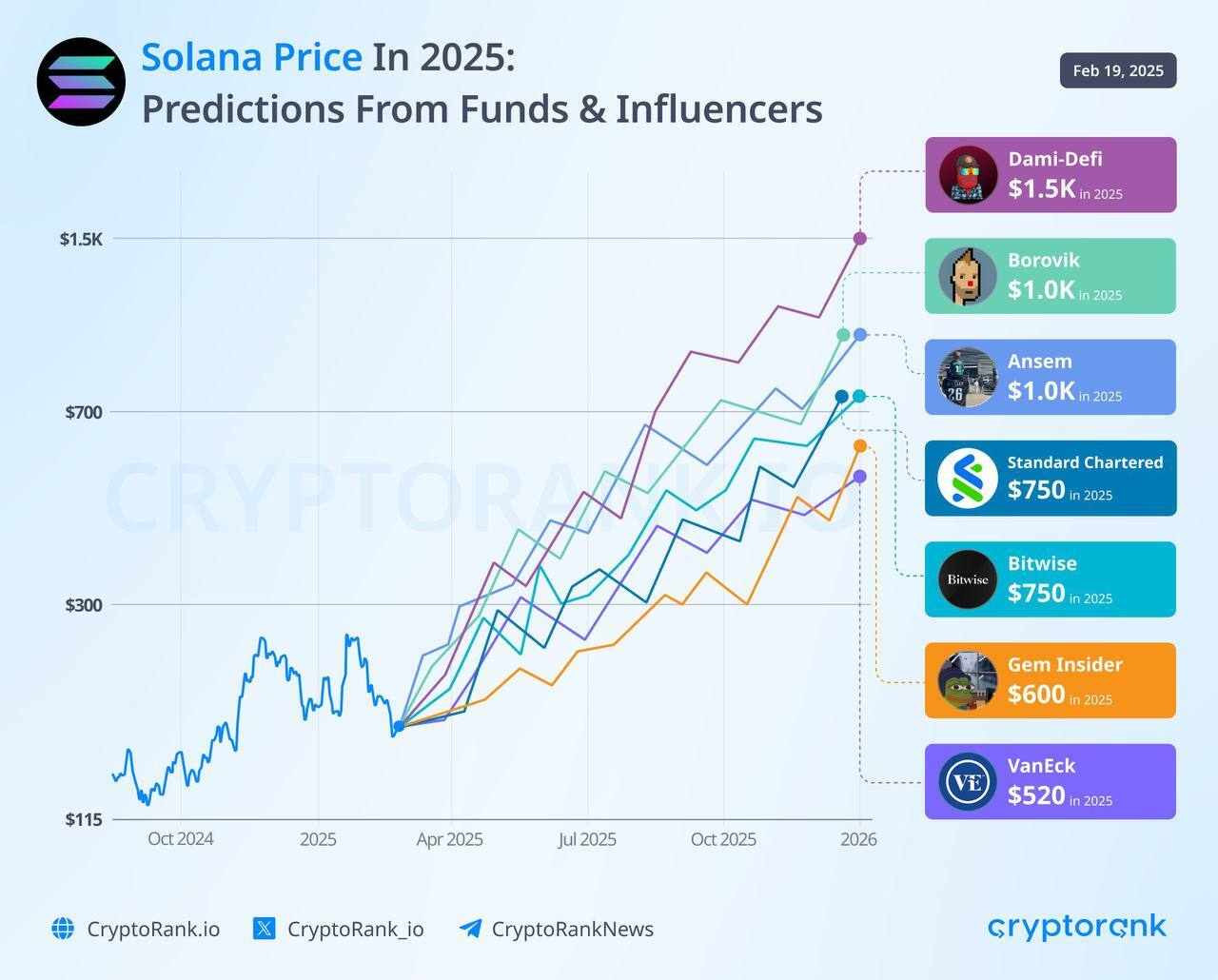Click the cryptorank brand logo text

pos(1077,927)
